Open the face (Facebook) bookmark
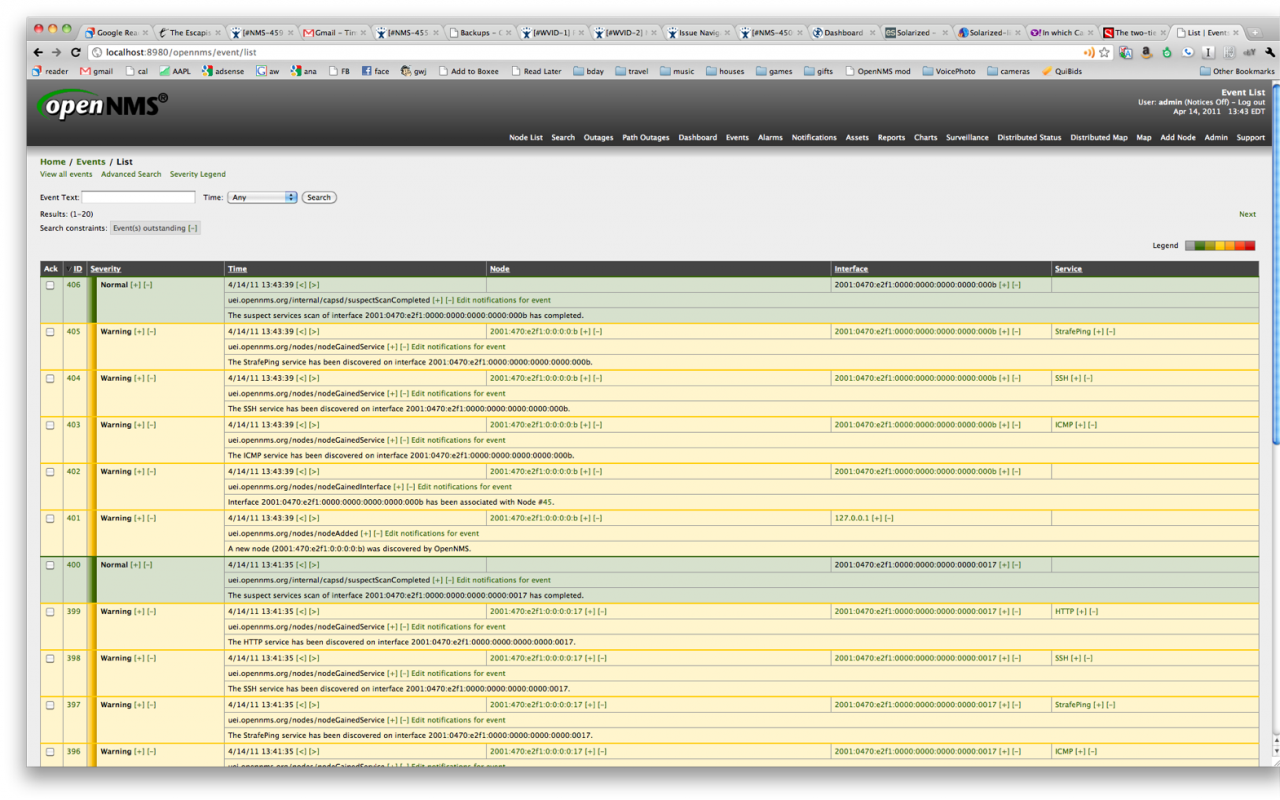 click(x=376, y=71)
